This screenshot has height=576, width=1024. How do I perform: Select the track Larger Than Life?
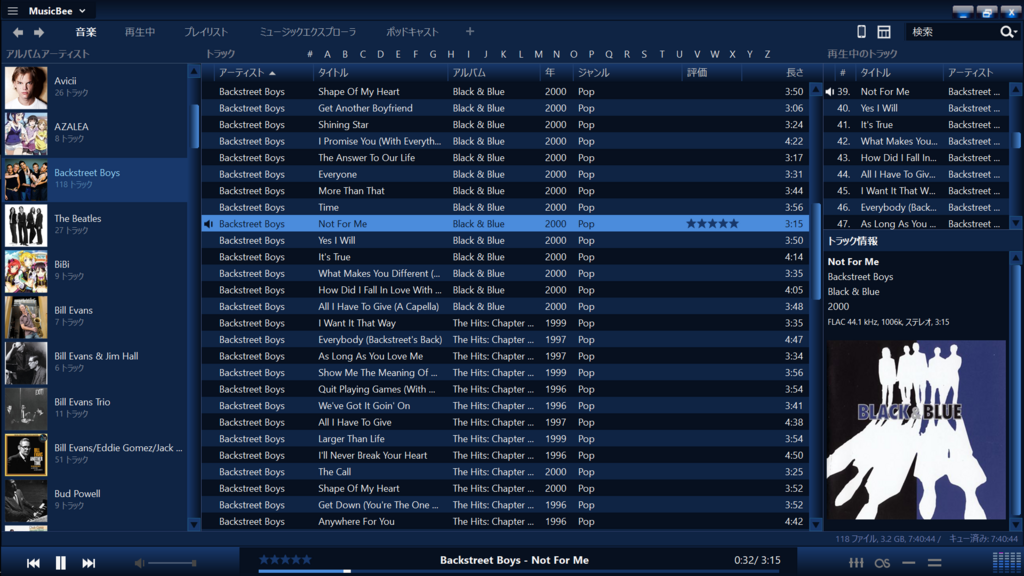coord(505,439)
